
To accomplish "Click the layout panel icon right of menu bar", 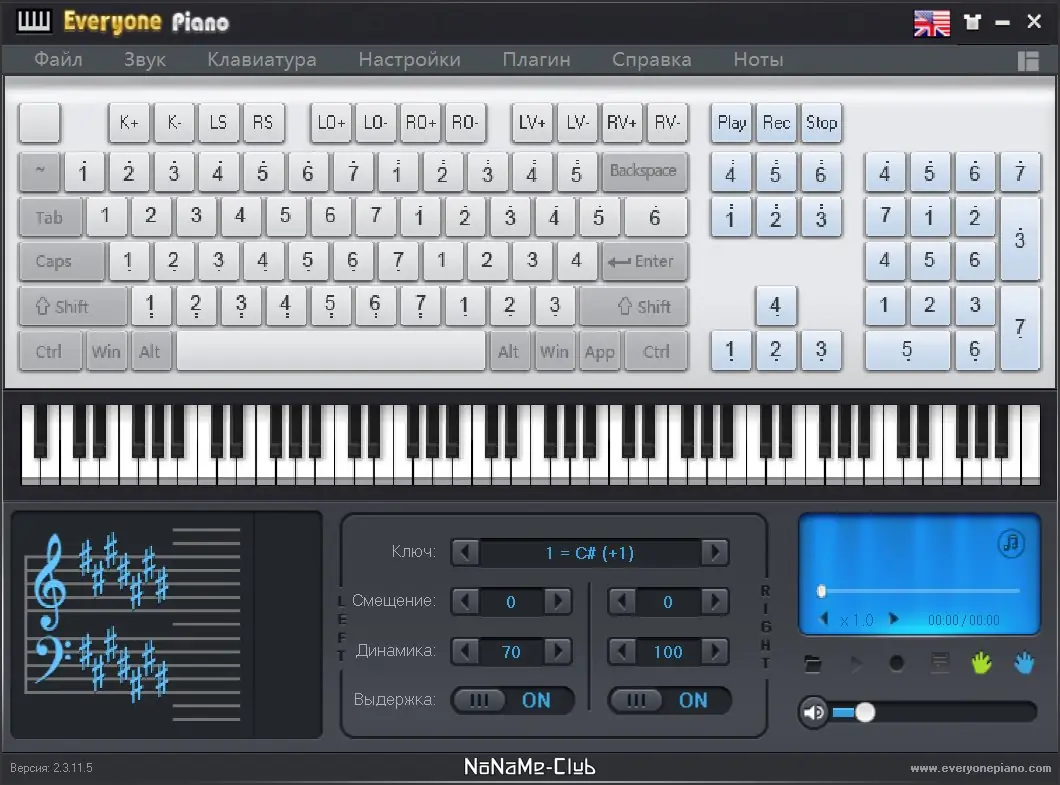I will 1028,61.
